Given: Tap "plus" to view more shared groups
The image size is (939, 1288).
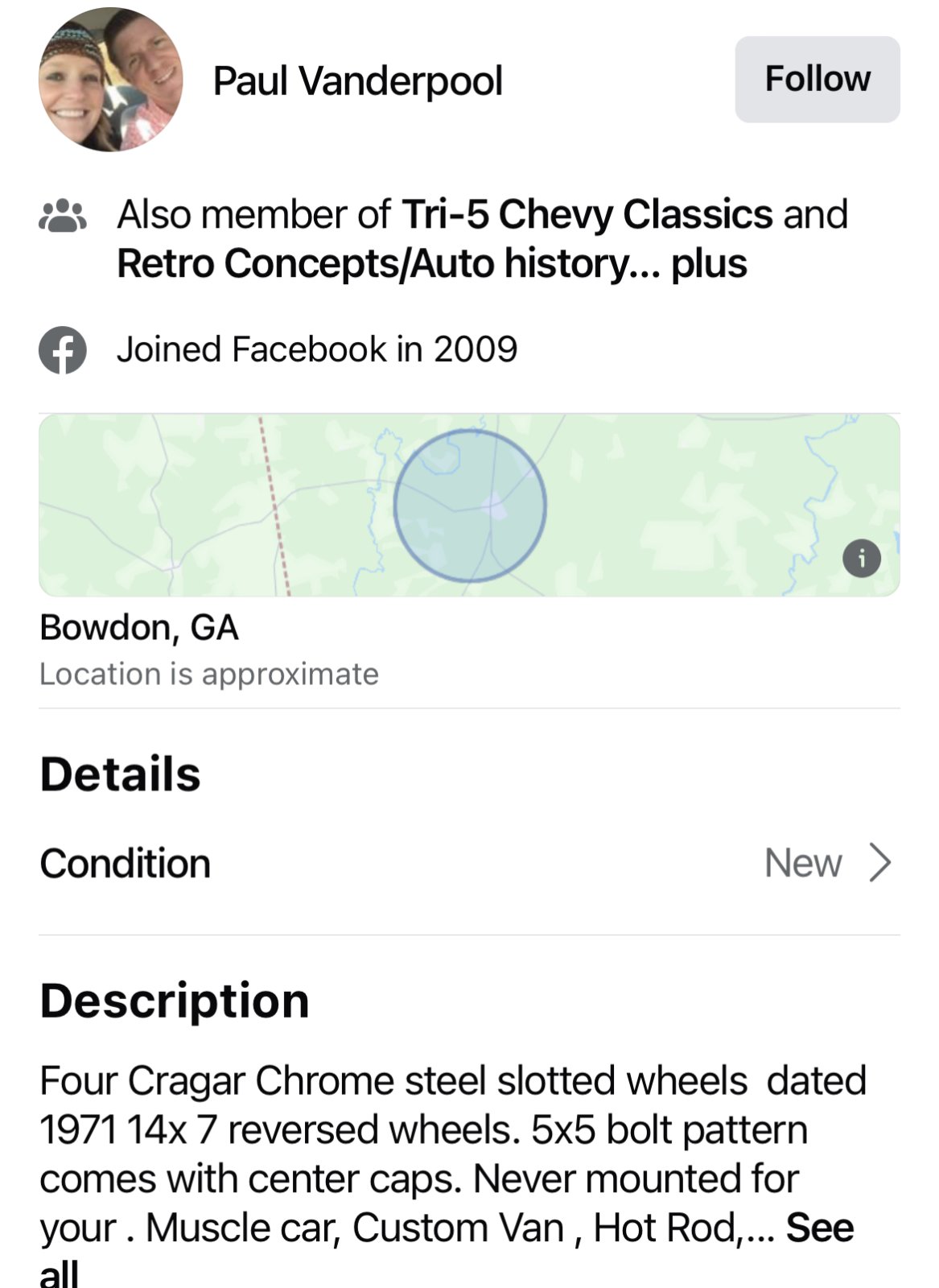Looking at the screenshot, I should click(709, 264).
